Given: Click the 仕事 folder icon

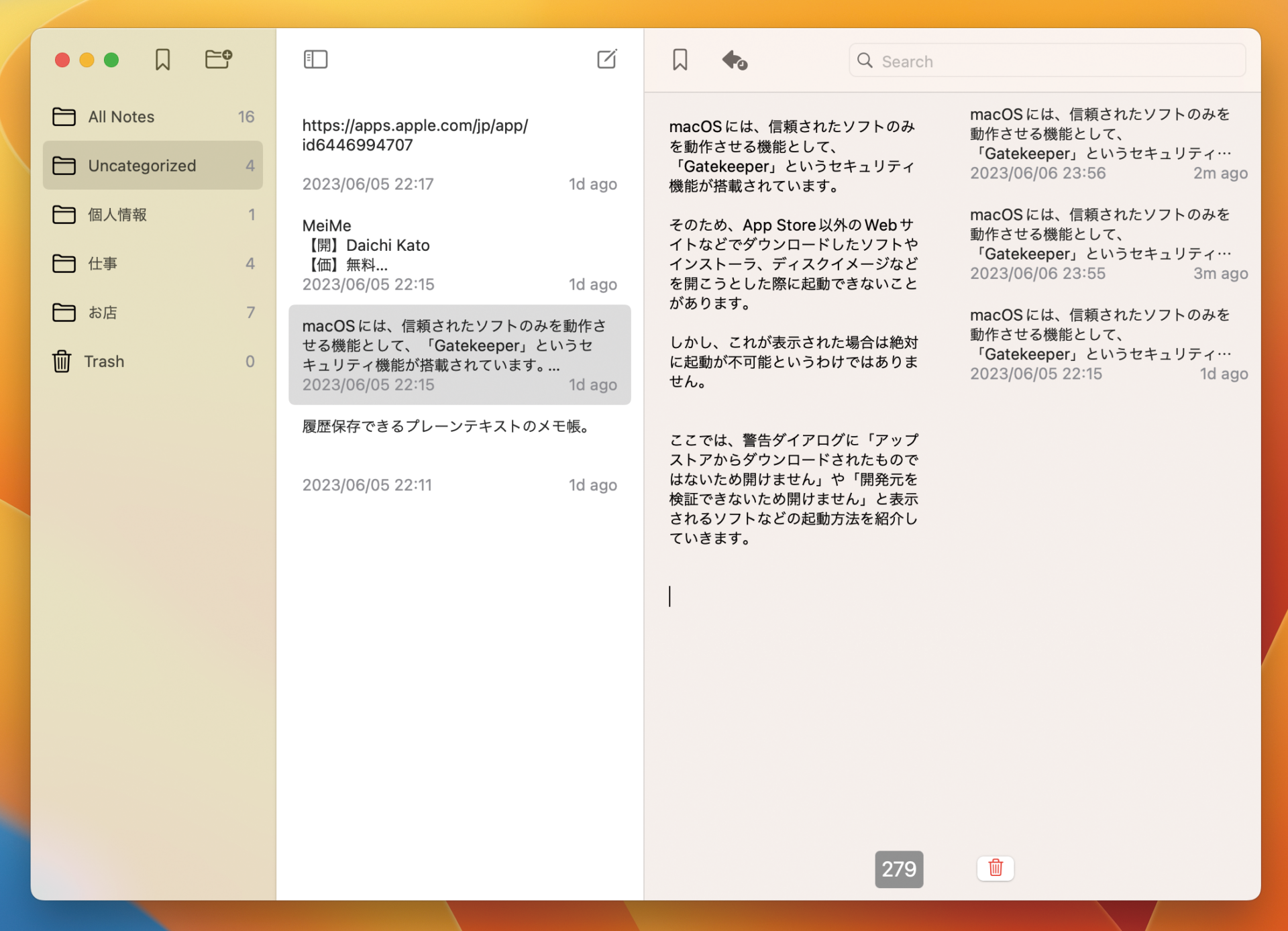Looking at the screenshot, I should [x=64, y=264].
